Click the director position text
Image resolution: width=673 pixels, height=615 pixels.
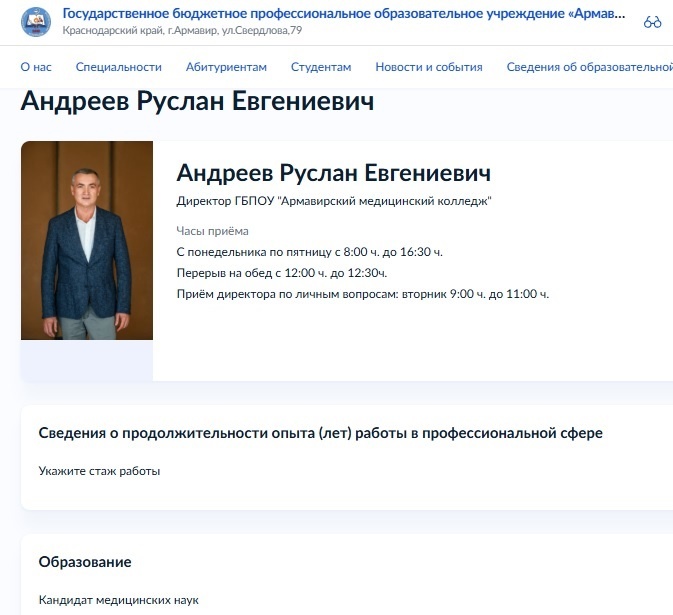click(334, 201)
